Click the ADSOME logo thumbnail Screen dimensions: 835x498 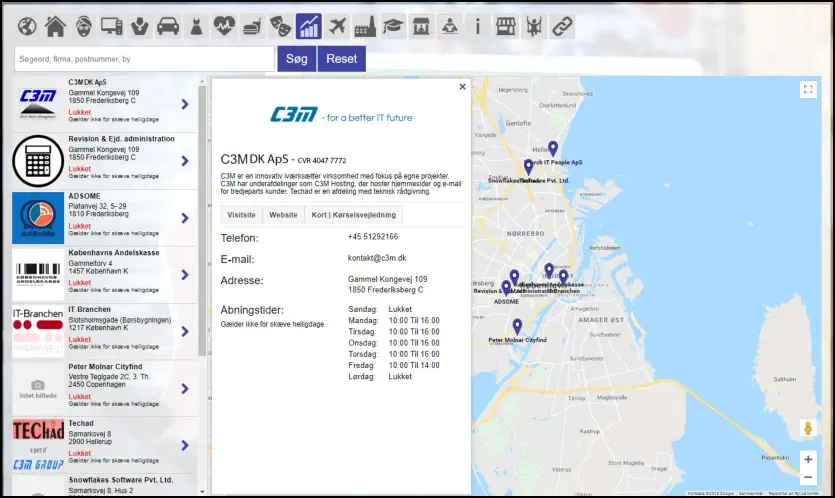coord(38,218)
